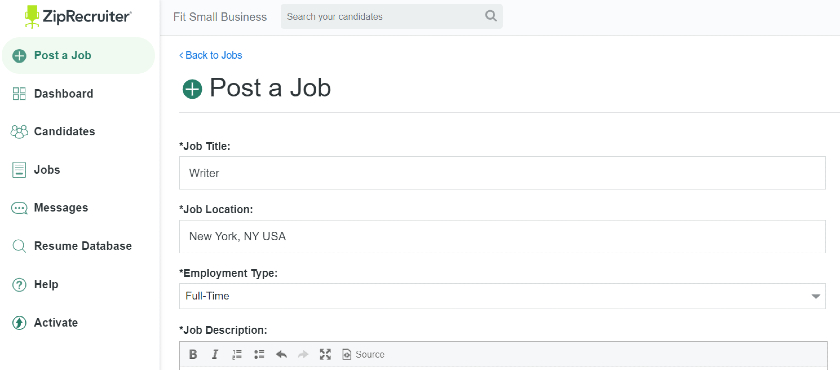Viewport: 840px width, 370px height.
Task: Insert a numbered list in editor
Action: 237,354
